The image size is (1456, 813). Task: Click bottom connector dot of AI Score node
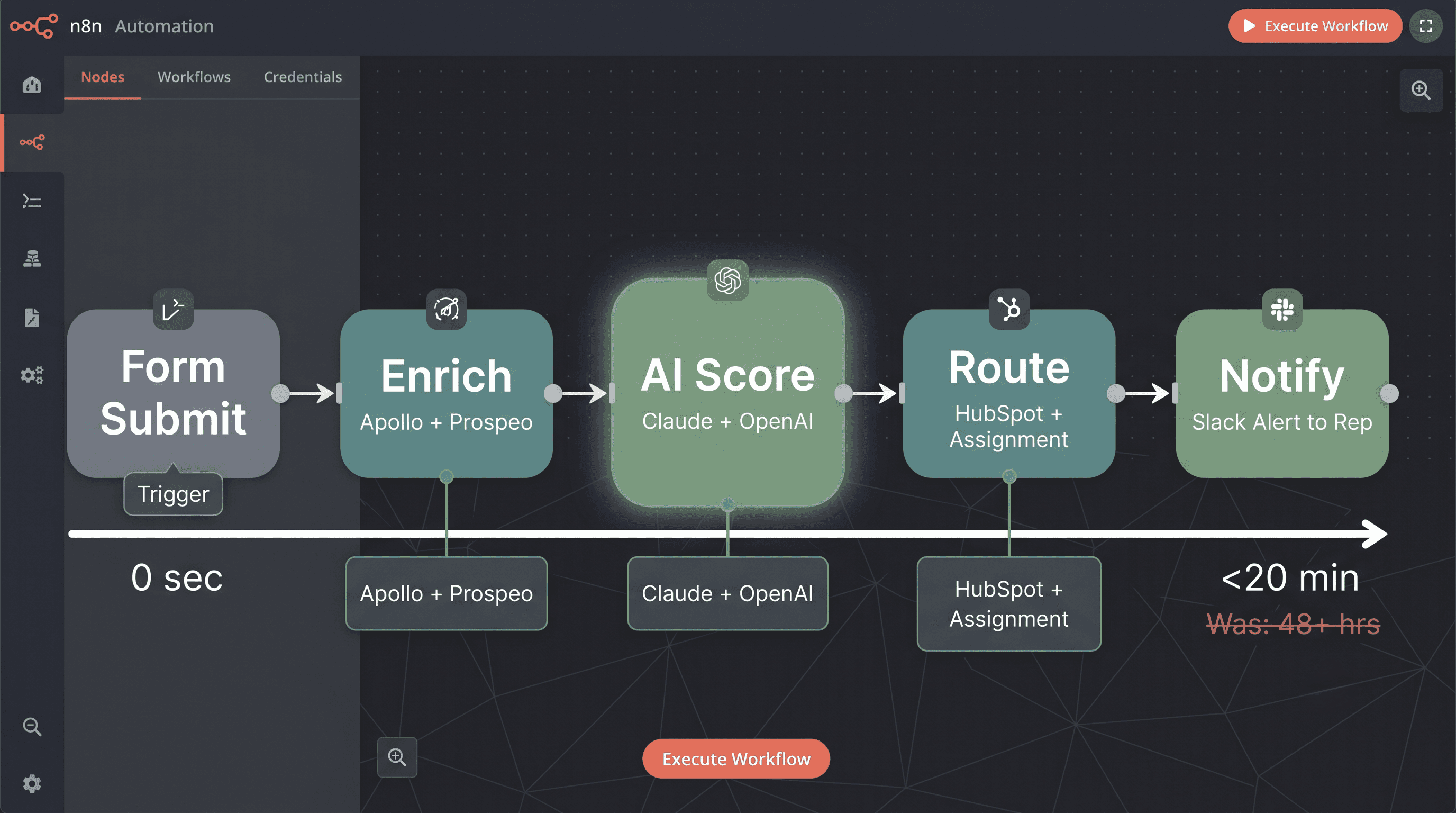tap(728, 505)
